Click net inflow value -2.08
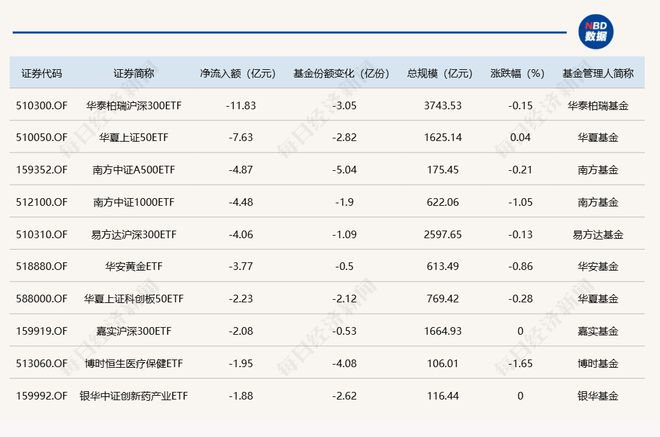 pyautogui.click(x=241, y=331)
